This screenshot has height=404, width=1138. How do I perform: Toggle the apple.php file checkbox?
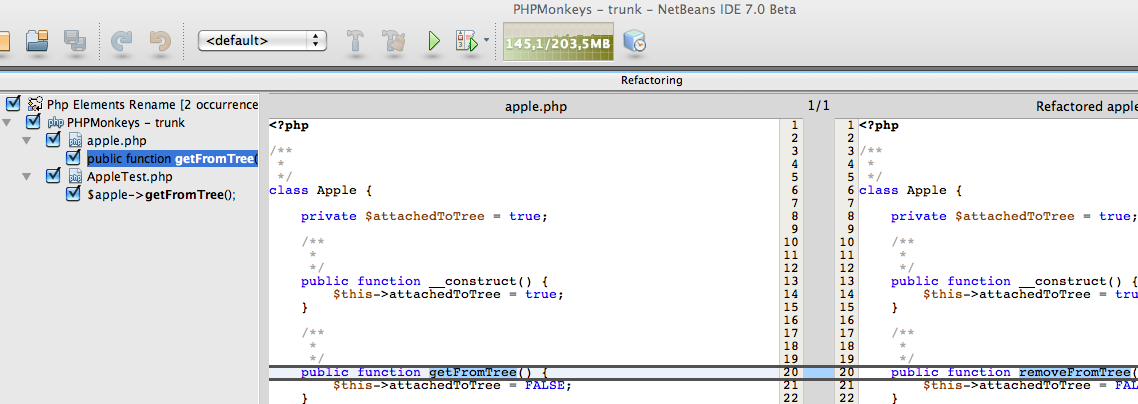pyautogui.click(x=53, y=140)
